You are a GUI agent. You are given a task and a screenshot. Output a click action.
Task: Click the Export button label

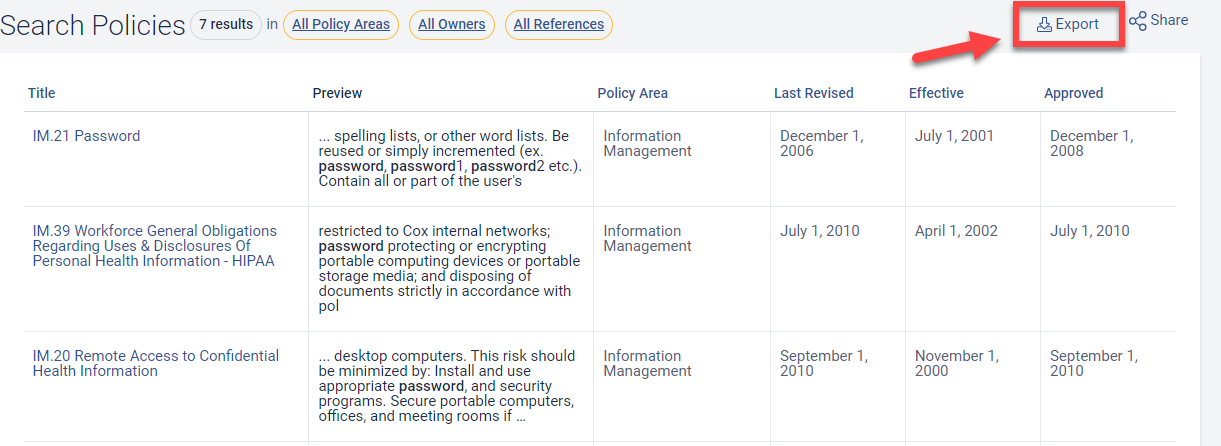(x=1077, y=25)
